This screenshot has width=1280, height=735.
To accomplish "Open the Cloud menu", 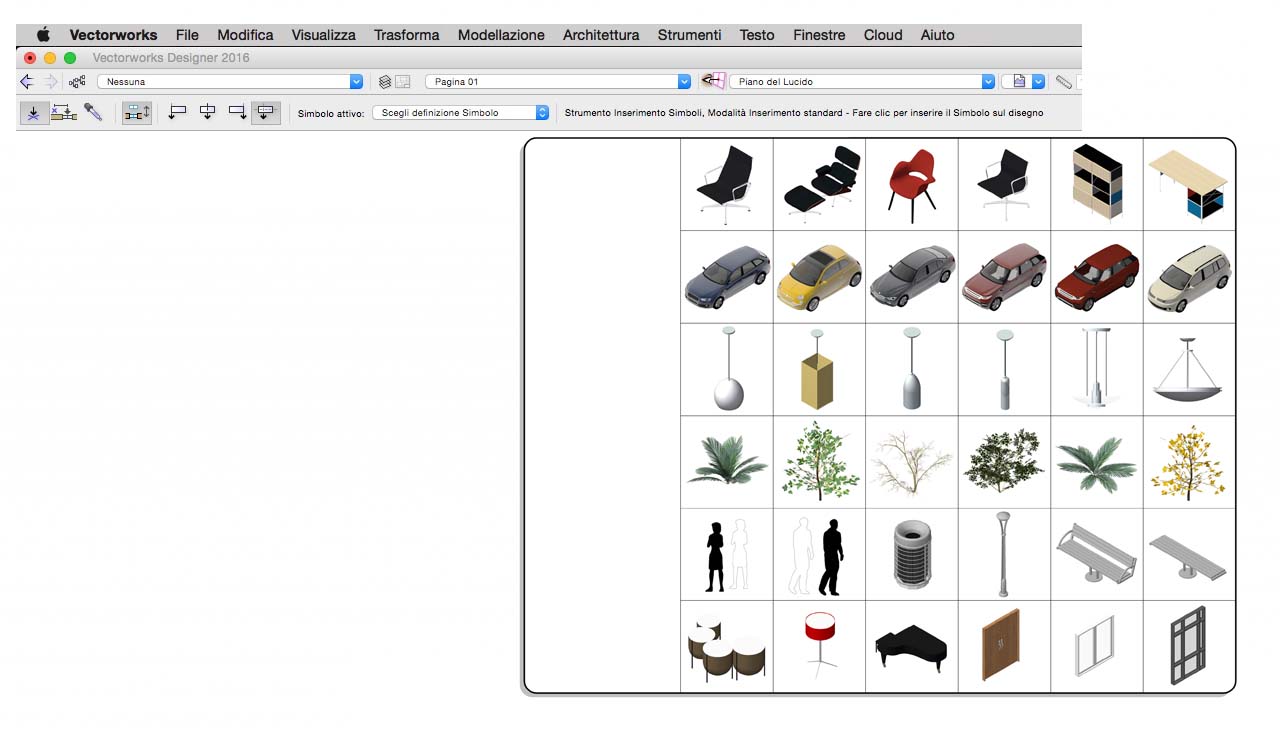I will point(883,35).
